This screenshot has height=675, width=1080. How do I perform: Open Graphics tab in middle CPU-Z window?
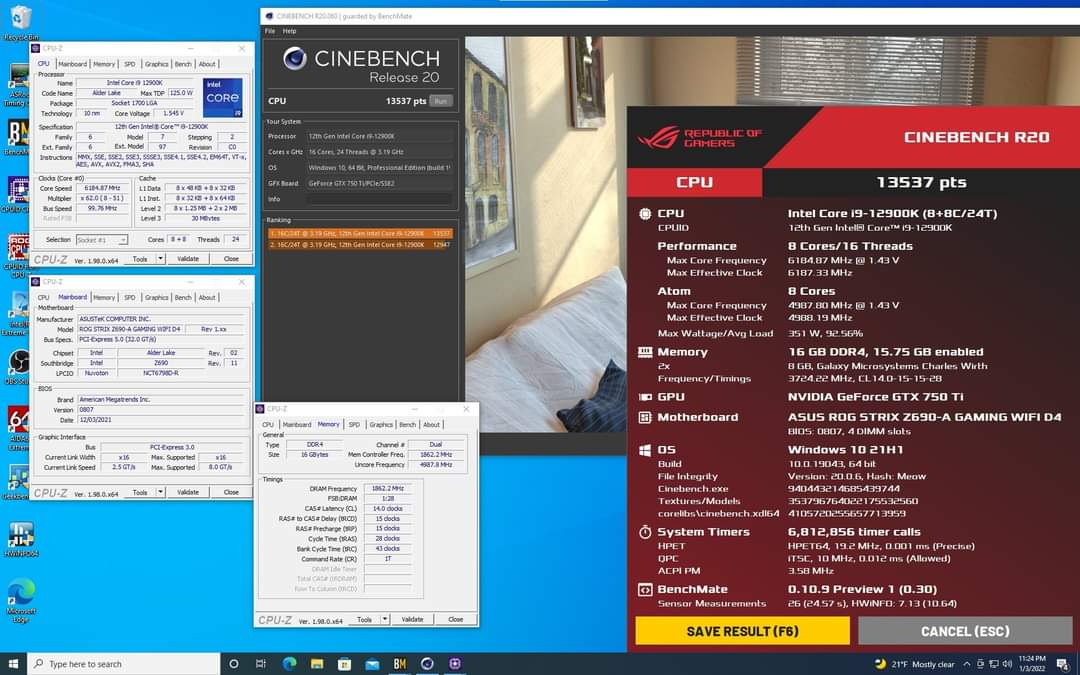[x=156, y=298]
